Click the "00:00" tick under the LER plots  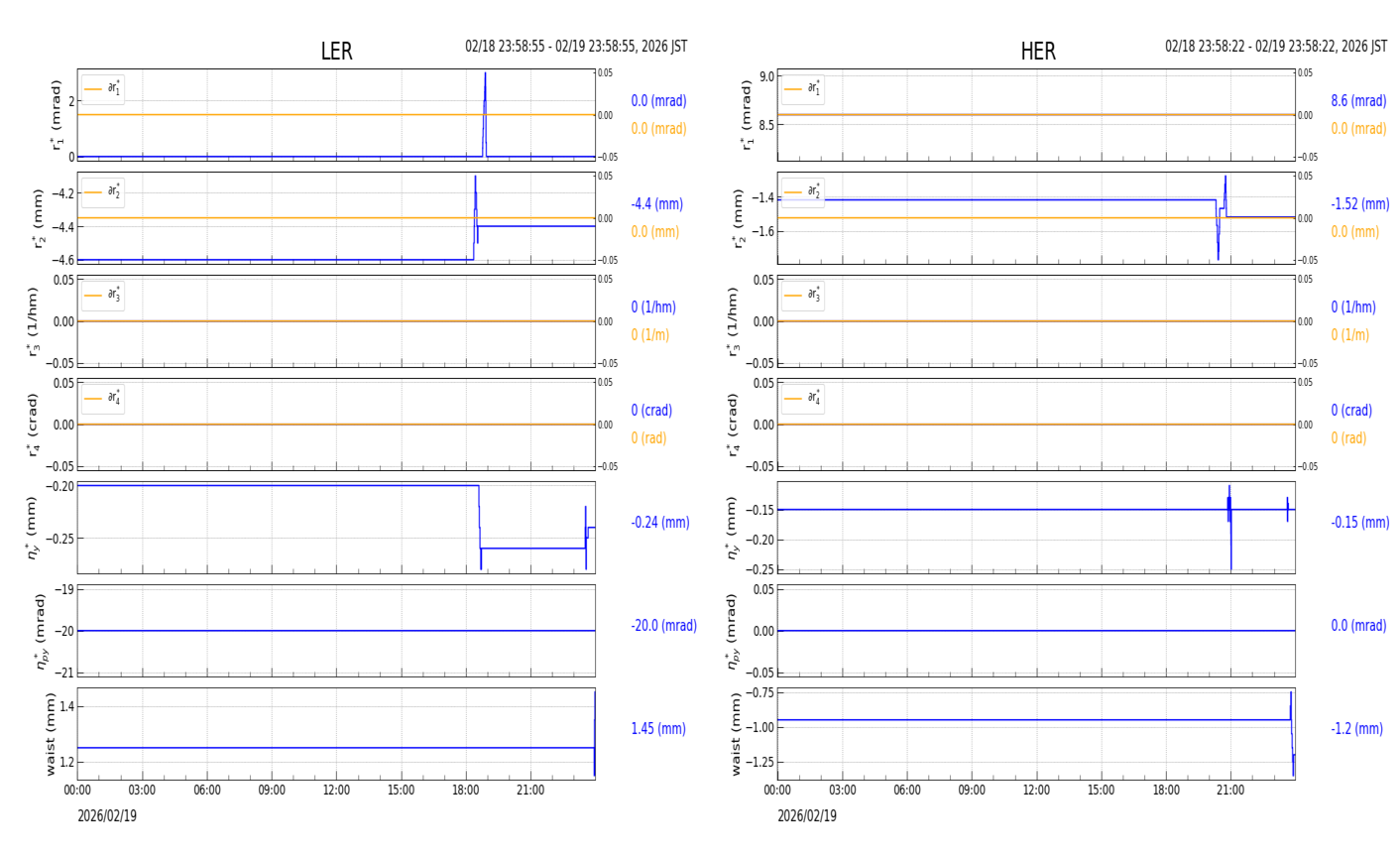click(77, 791)
